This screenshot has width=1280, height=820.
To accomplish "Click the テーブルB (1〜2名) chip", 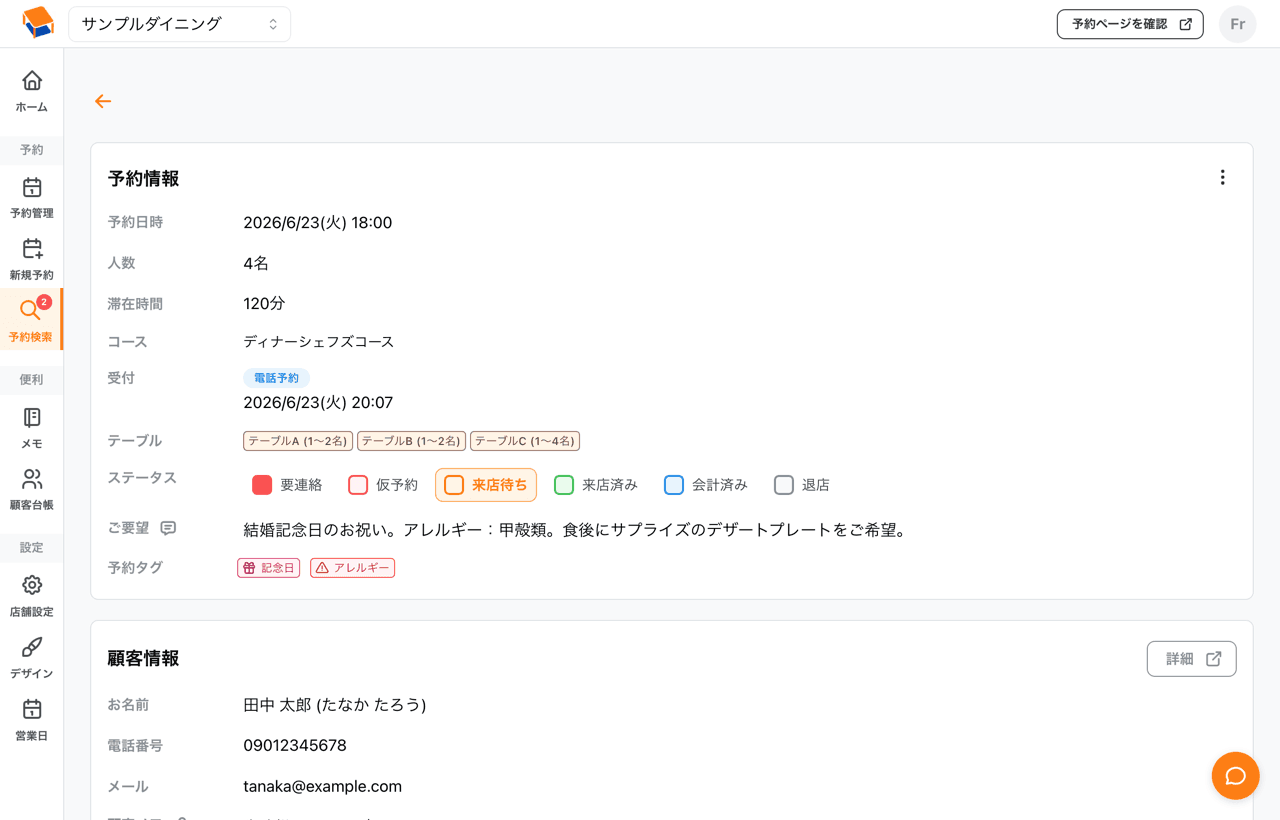I will pyautogui.click(x=411, y=441).
